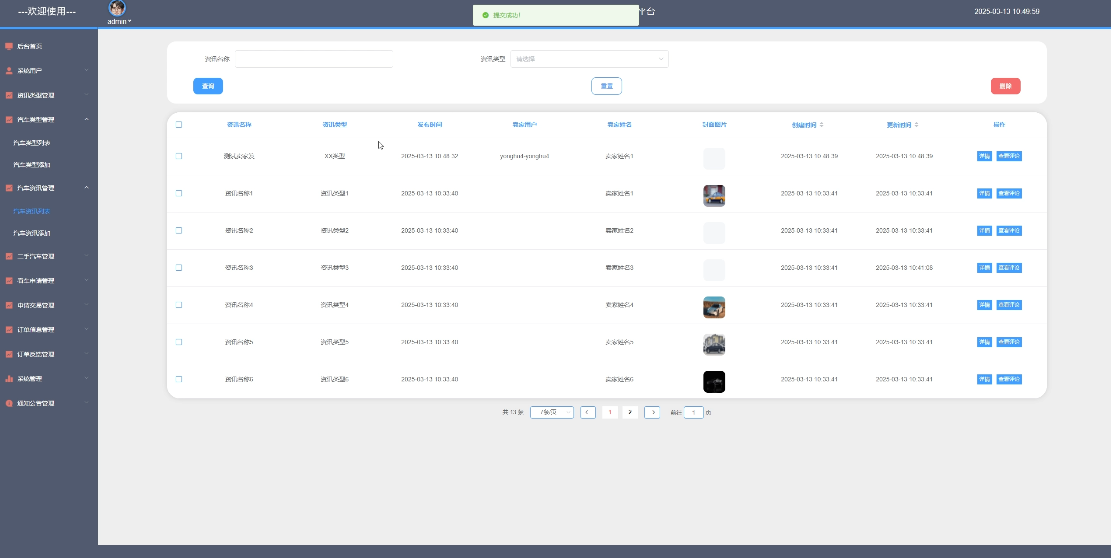Check the box for 资讯名称5 row
1111x558 pixels.
pos(179,342)
